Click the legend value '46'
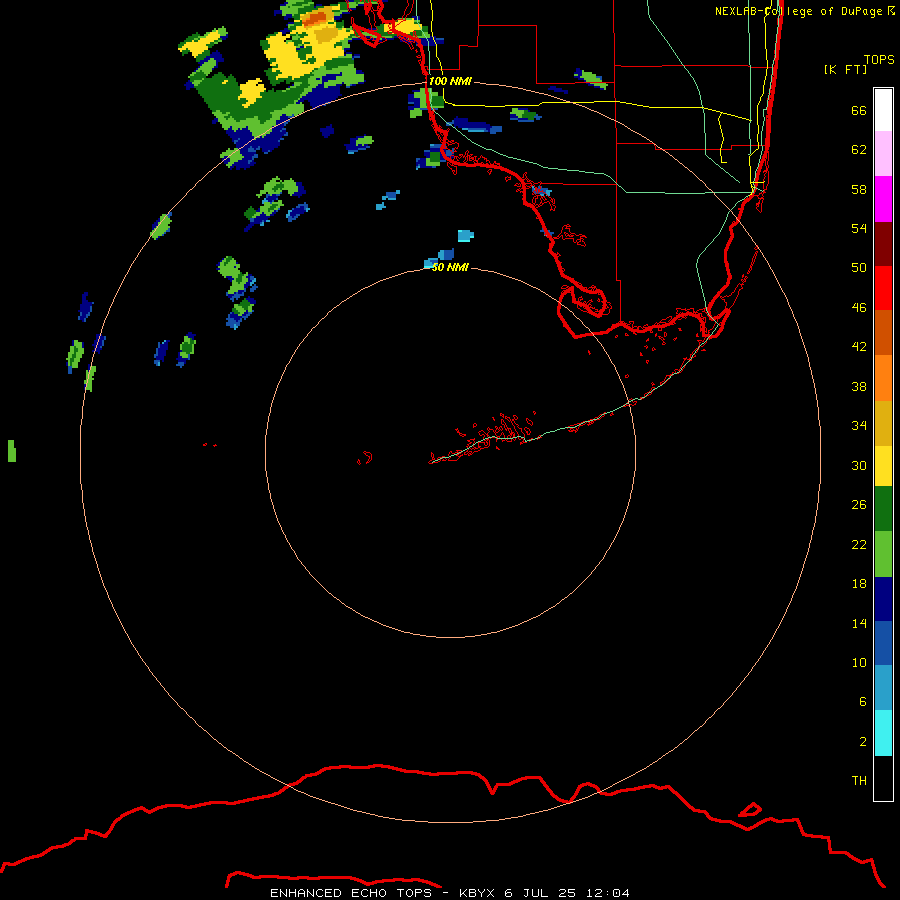 [859, 307]
